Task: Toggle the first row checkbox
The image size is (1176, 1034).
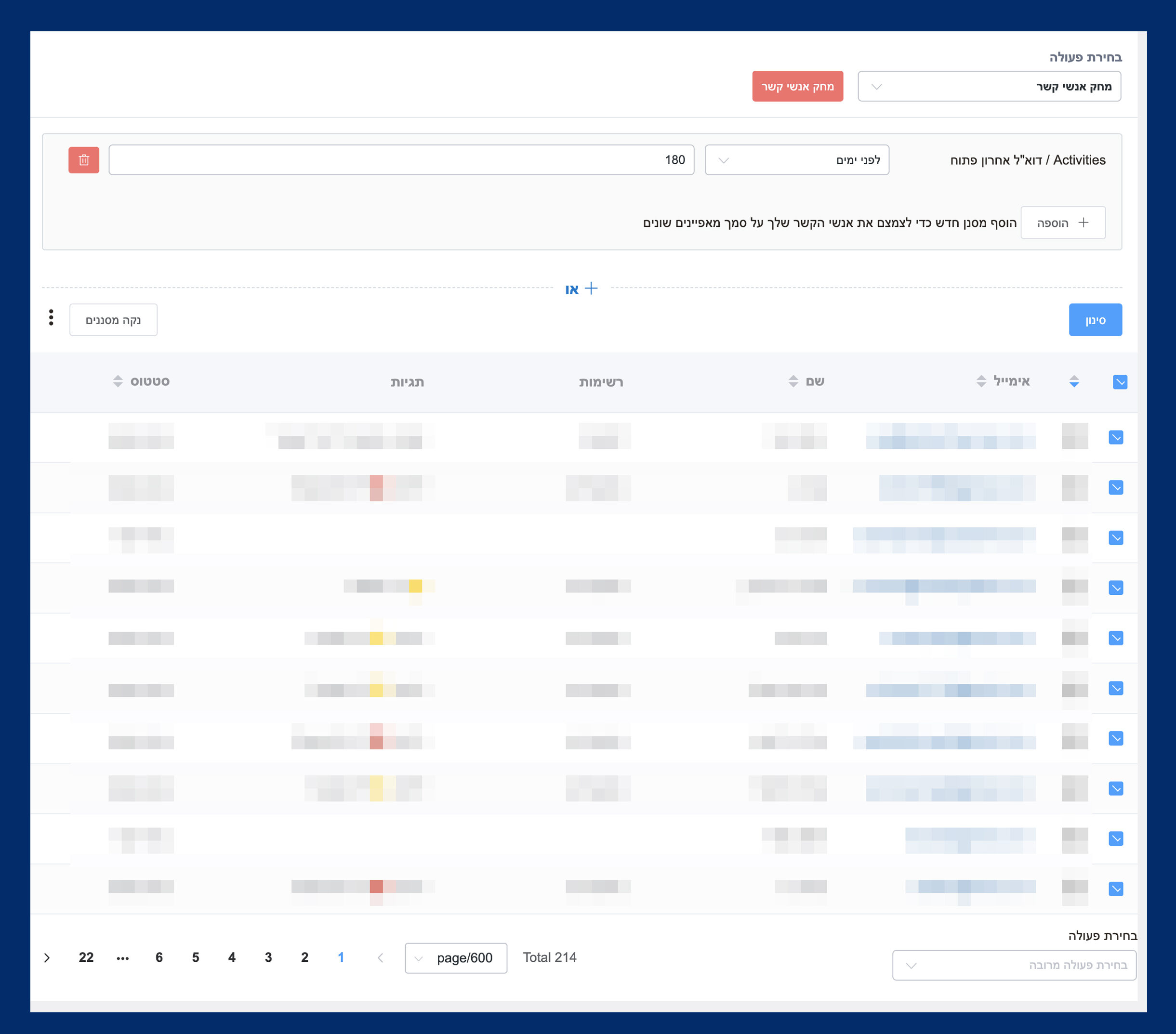Action: click(x=1116, y=438)
